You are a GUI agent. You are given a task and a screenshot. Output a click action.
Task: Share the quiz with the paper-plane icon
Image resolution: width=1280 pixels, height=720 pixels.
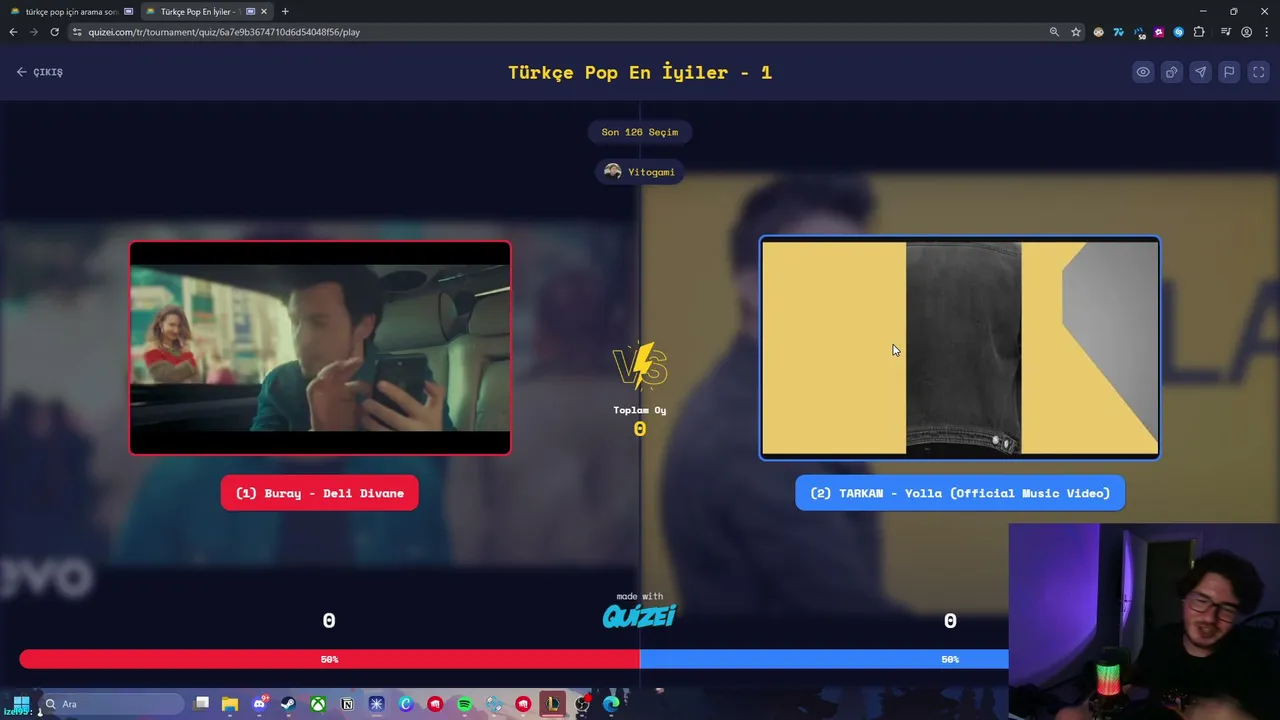[1201, 72]
